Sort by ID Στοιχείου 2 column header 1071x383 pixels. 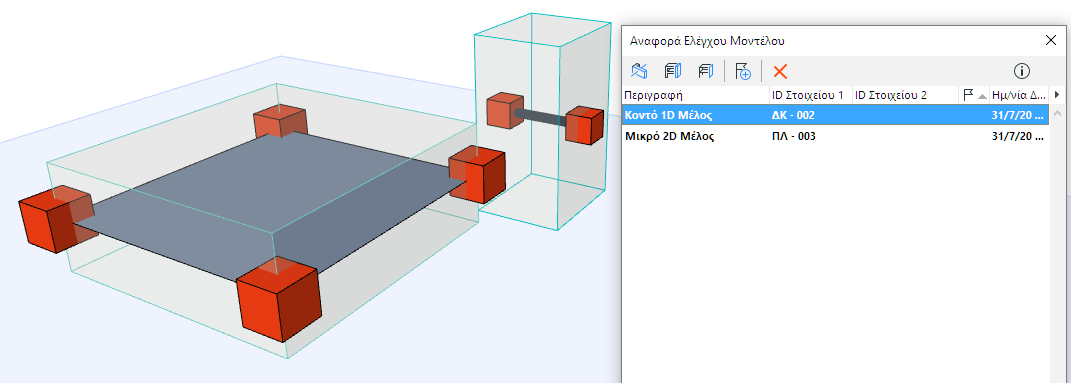(906, 95)
